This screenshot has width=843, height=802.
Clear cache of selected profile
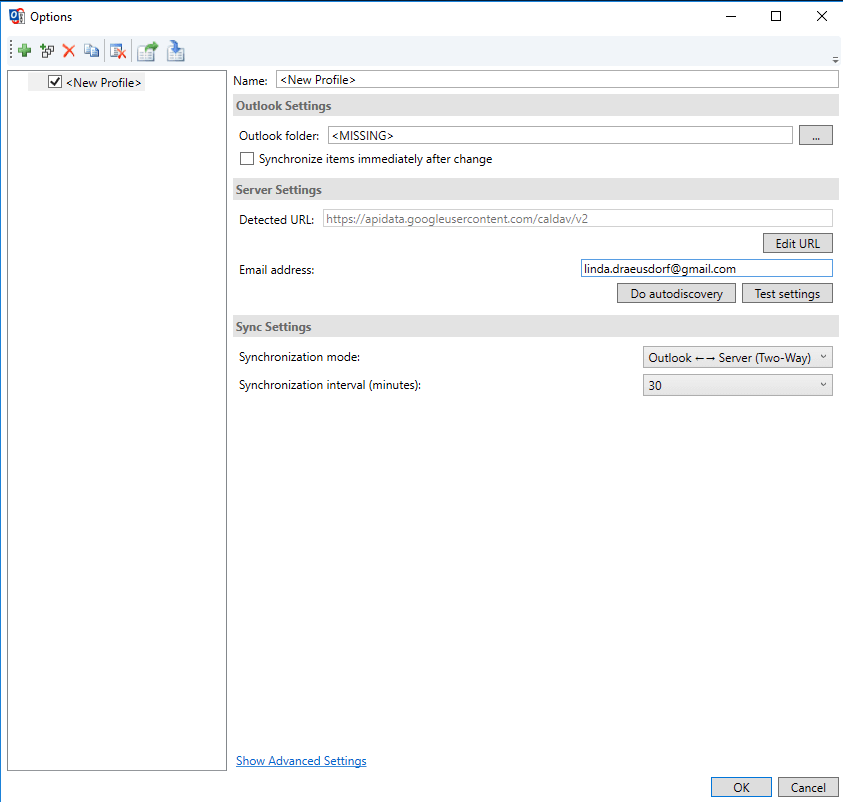(x=118, y=51)
